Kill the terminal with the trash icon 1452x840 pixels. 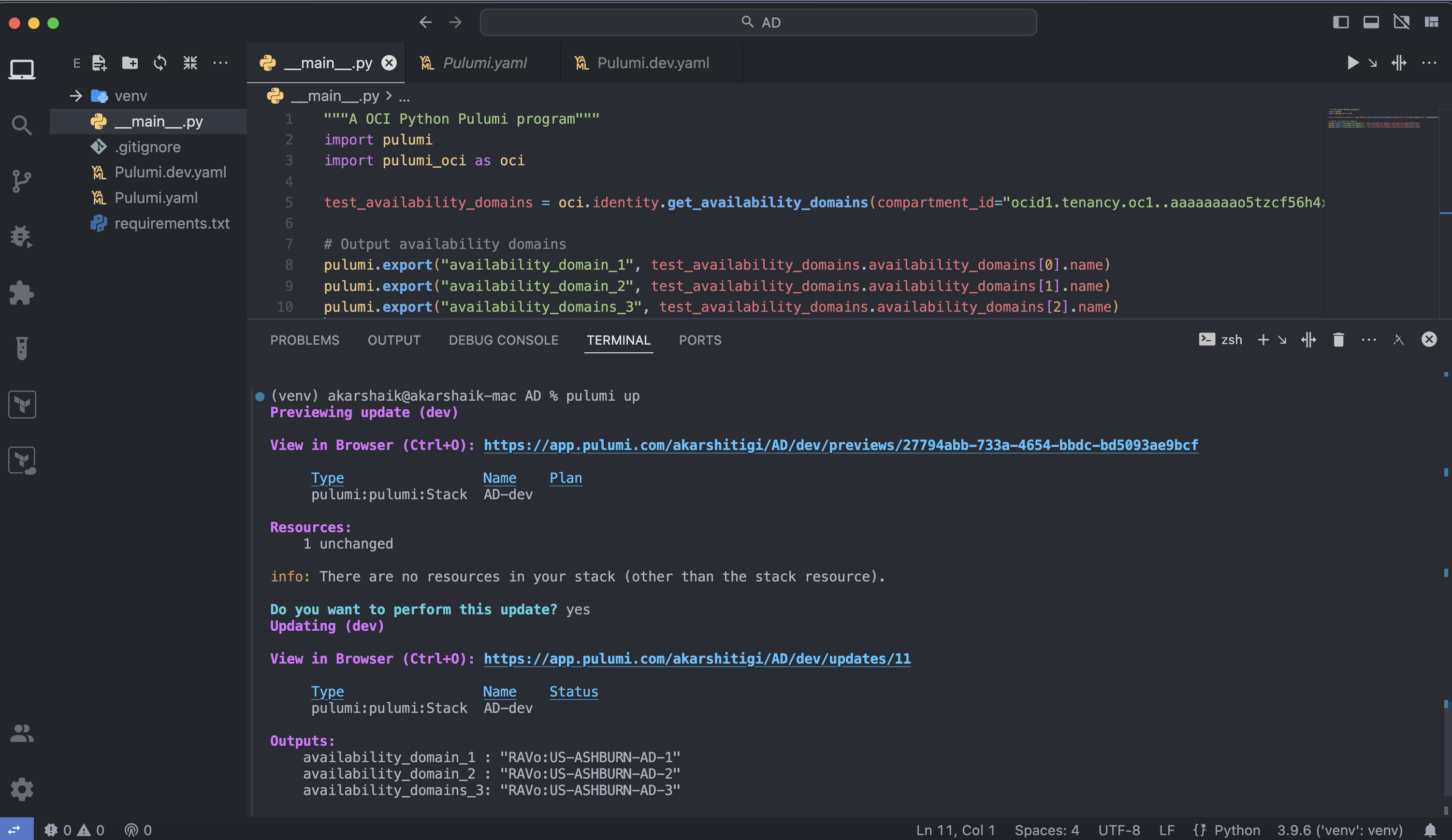click(1338, 339)
